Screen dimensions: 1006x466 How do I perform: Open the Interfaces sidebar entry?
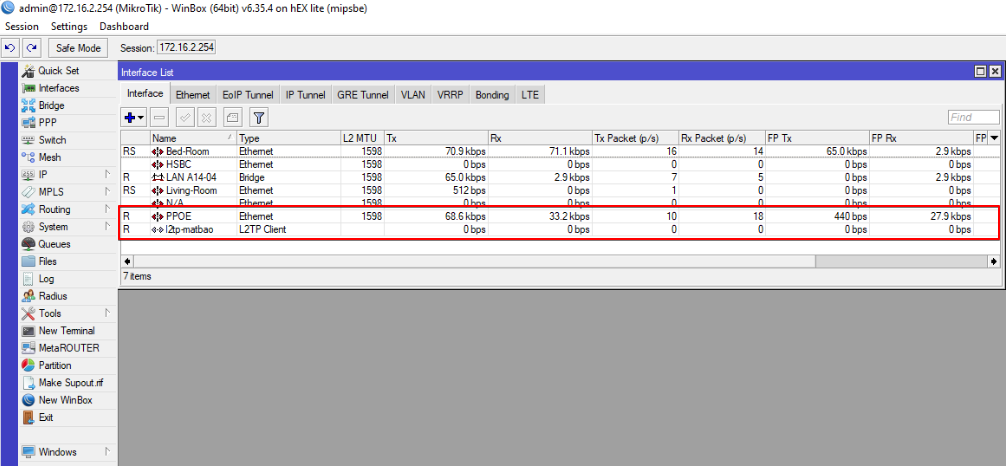point(58,88)
